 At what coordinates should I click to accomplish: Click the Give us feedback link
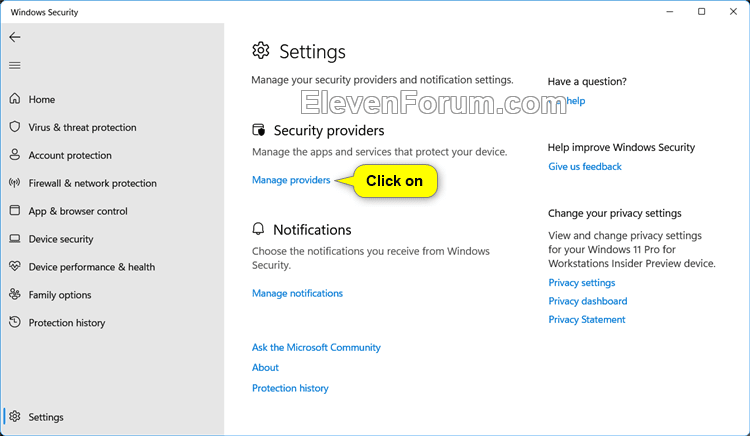585,167
